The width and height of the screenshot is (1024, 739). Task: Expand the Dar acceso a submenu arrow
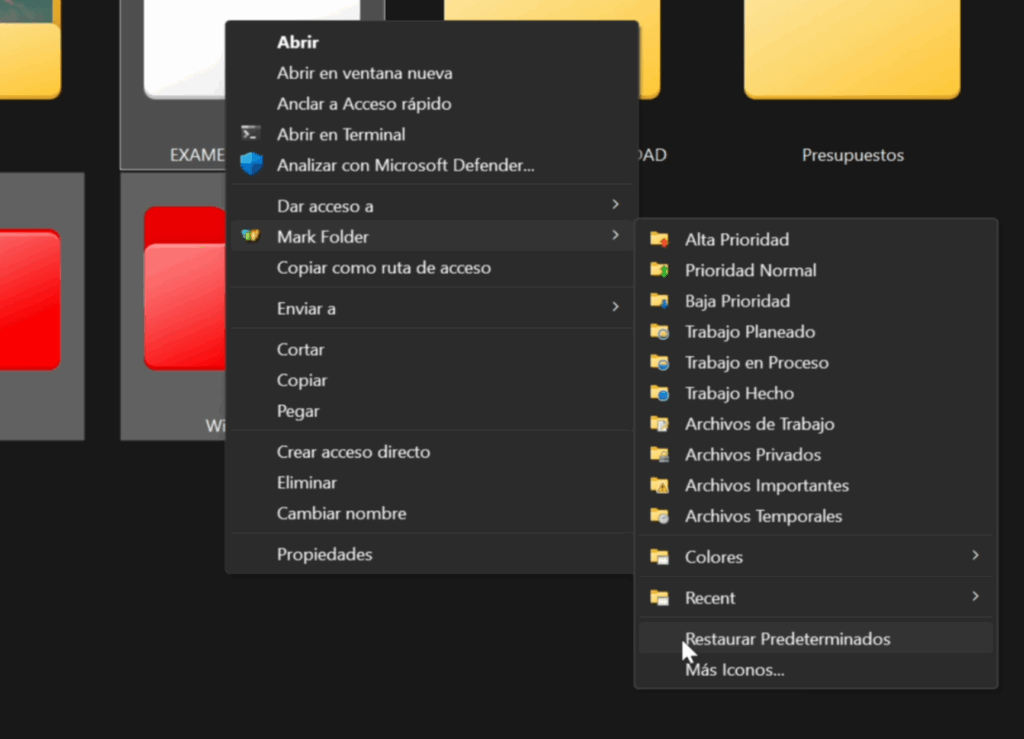[x=615, y=205]
